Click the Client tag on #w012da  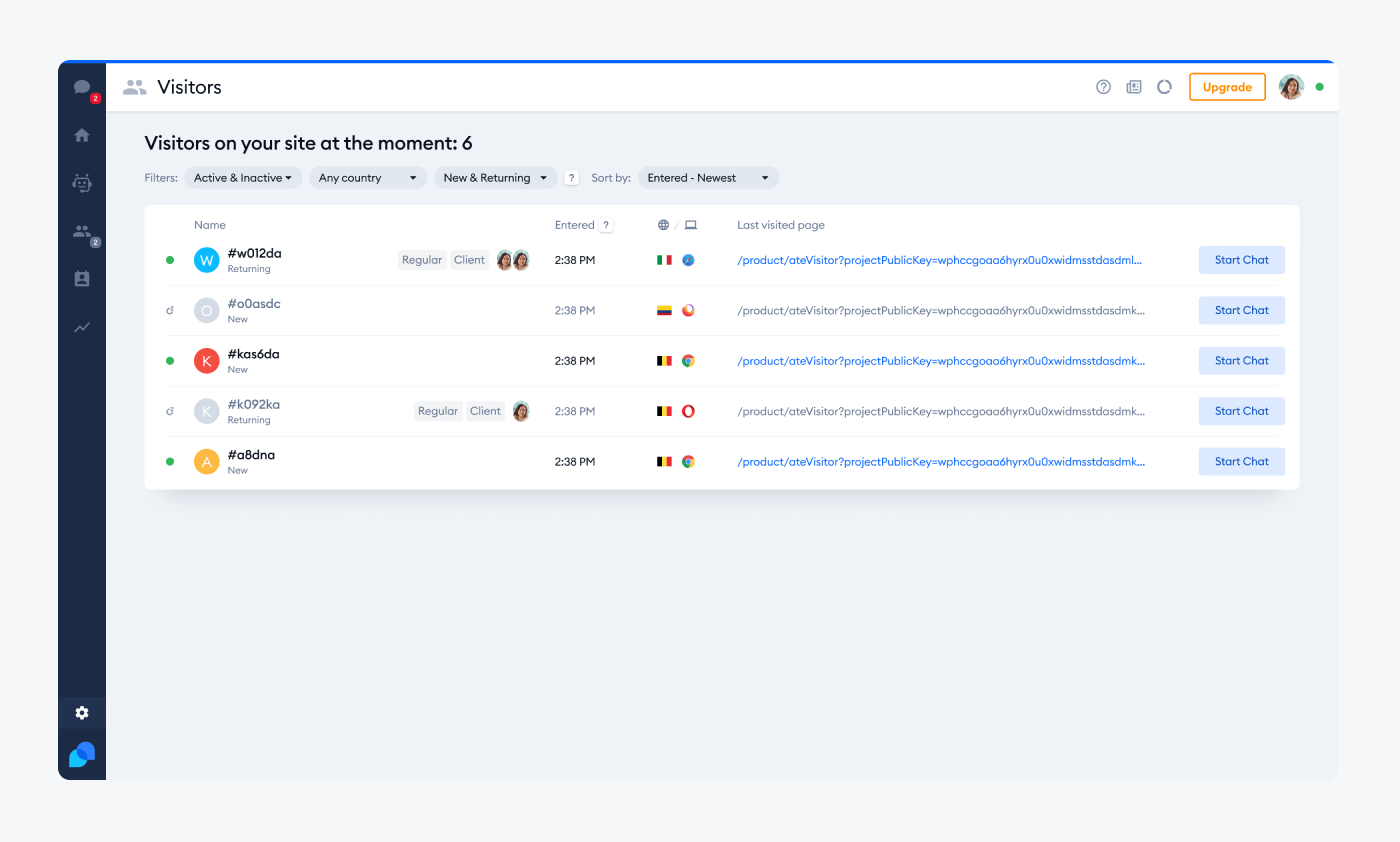coord(469,260)
